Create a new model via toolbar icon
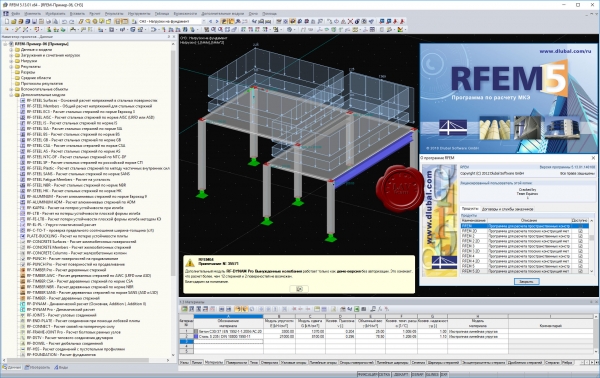The image size is (600, 378). [x=7, y=21]
